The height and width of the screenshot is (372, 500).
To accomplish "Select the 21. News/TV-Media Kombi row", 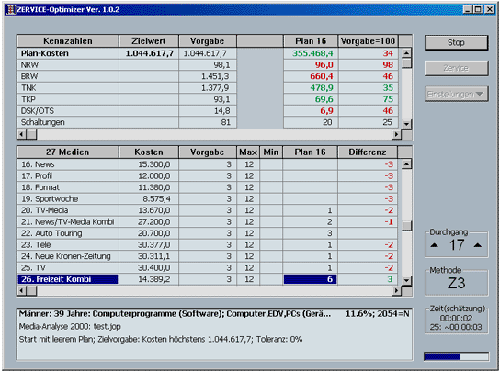I will [207, 222].
